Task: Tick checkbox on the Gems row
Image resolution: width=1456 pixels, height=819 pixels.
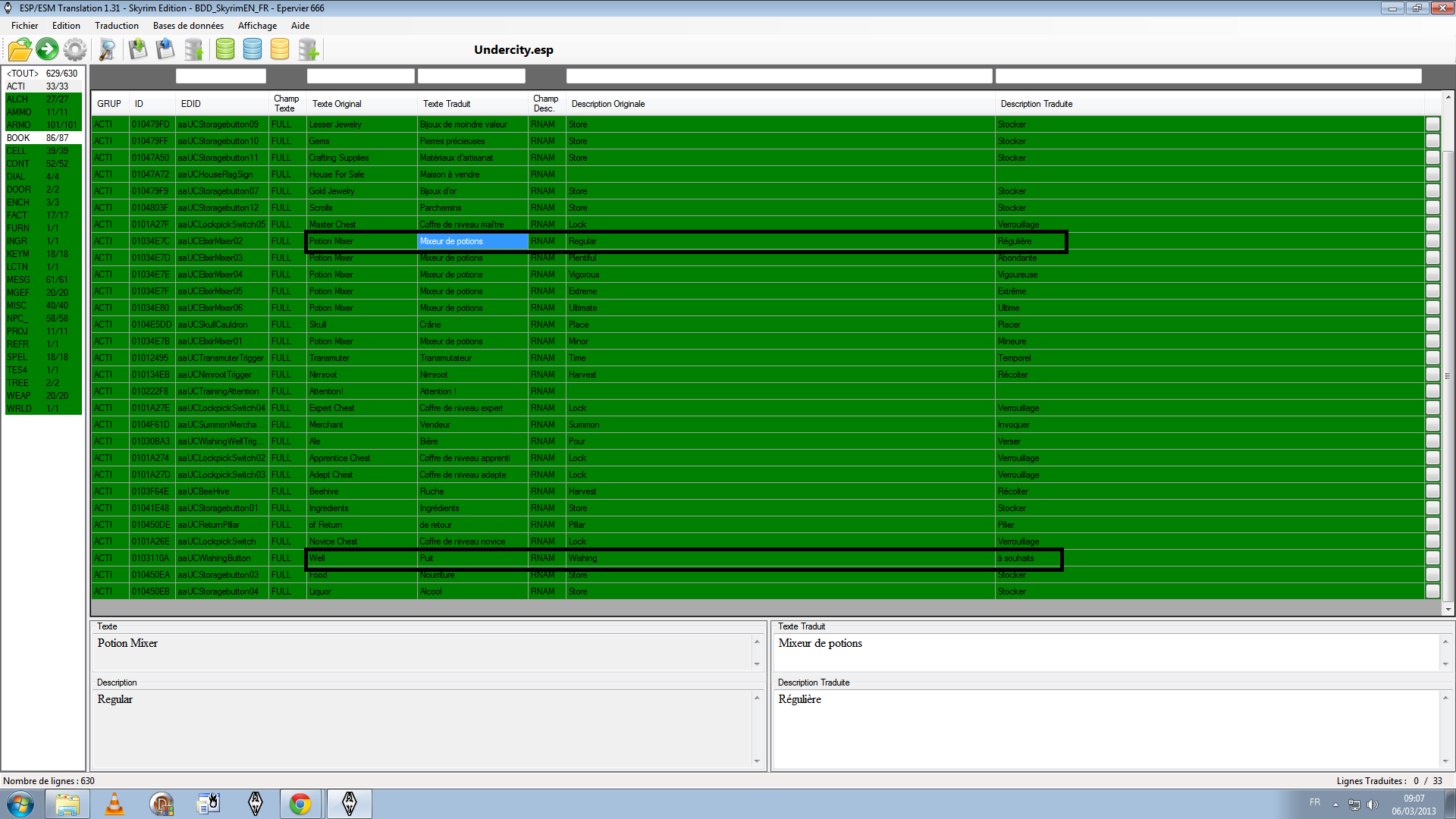Action: 1432,141
